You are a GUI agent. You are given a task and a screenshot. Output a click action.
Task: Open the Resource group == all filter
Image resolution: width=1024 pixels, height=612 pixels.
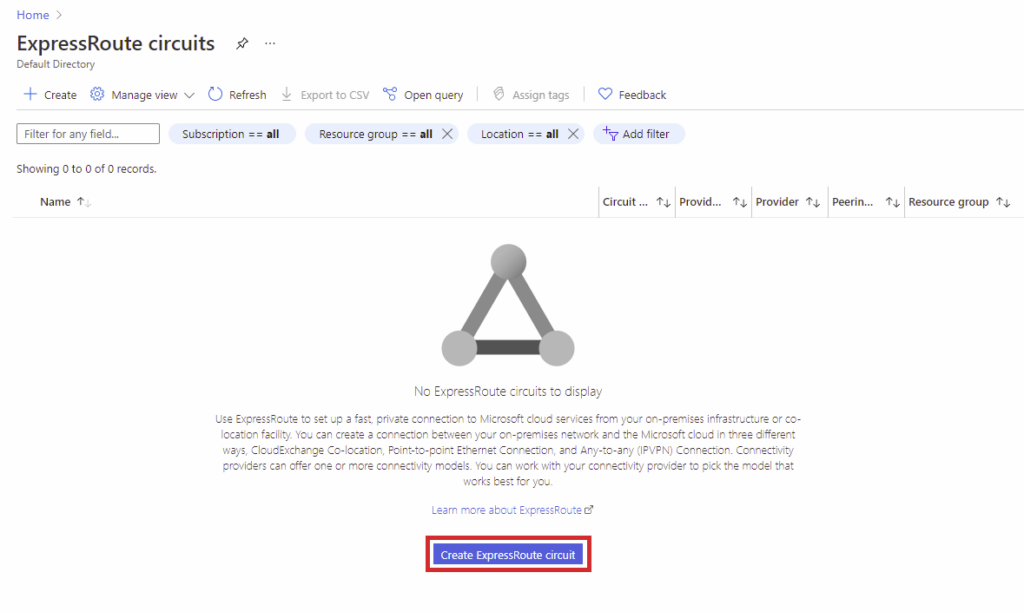(376, 134)
